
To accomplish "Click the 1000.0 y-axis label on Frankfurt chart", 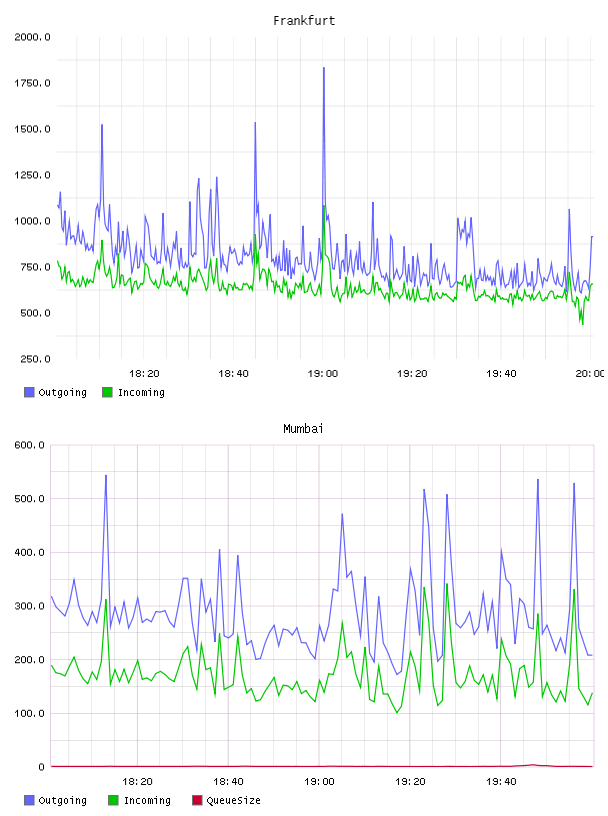I will click(x=32, y=221).
